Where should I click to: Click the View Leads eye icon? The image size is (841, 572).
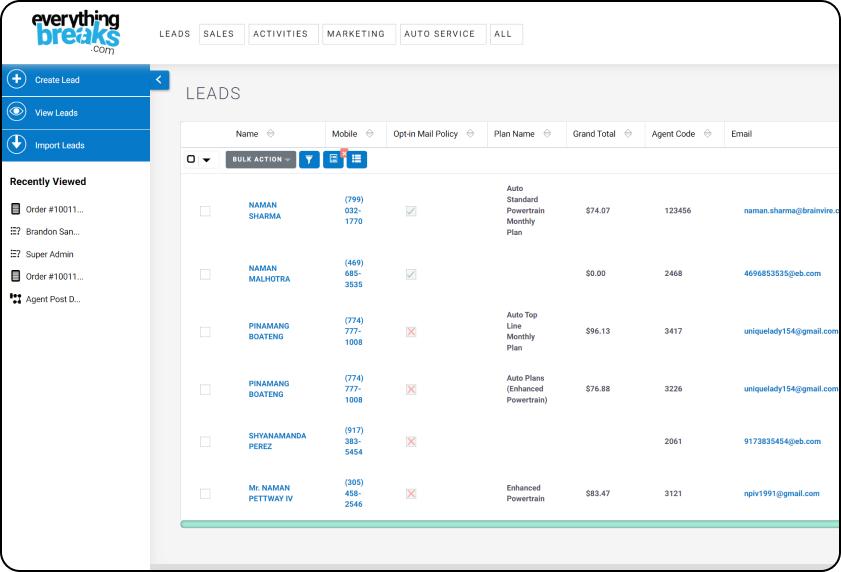[x=16, y=113]
